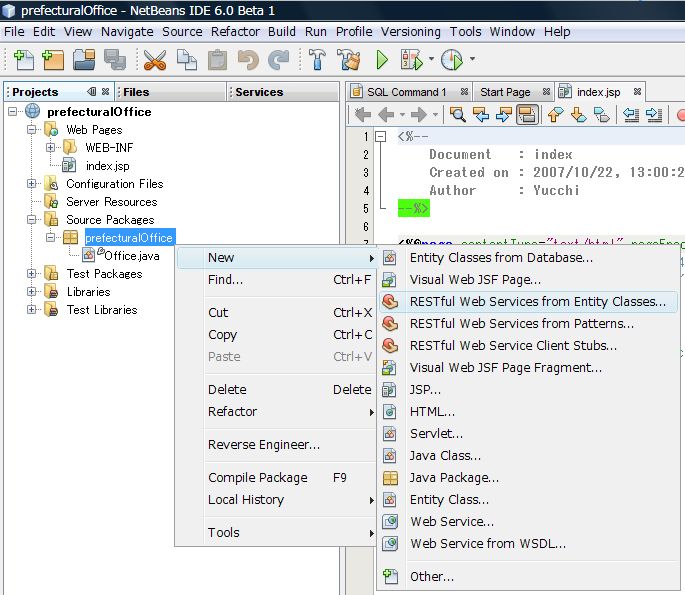The height and width of the screenshot is (595, 685).
Task: Click the New Project toolbar icon
Action: (x=52, y=60)
